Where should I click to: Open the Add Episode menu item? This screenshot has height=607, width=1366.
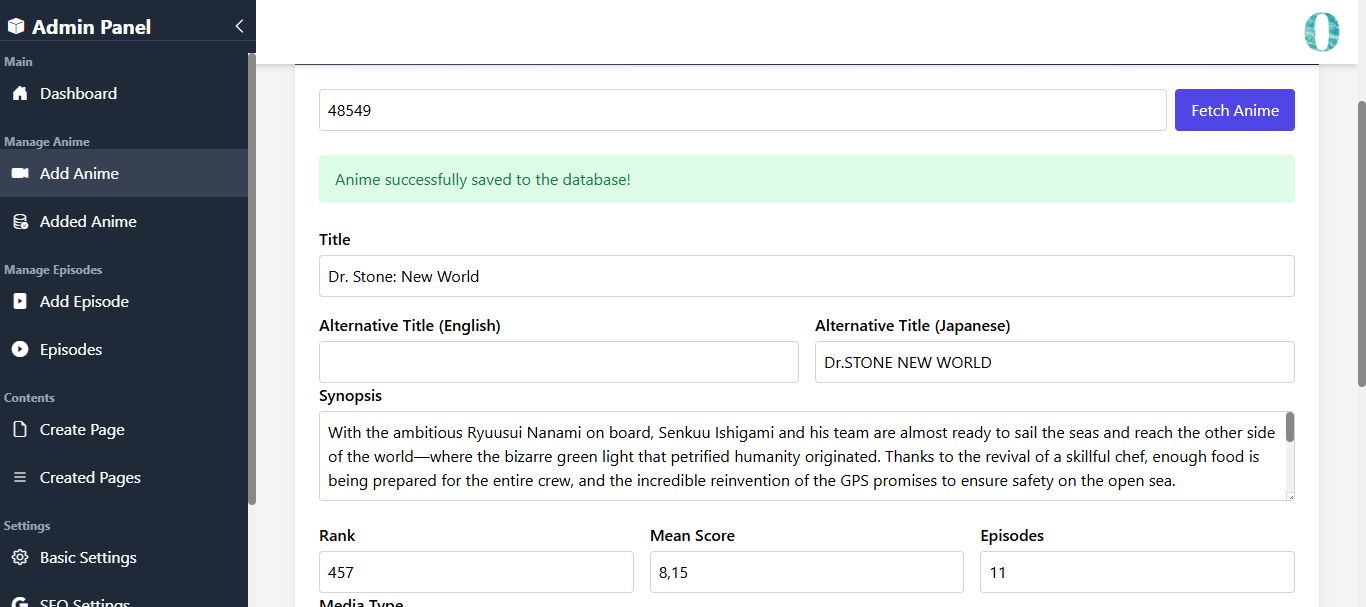(x=124, y=301)
